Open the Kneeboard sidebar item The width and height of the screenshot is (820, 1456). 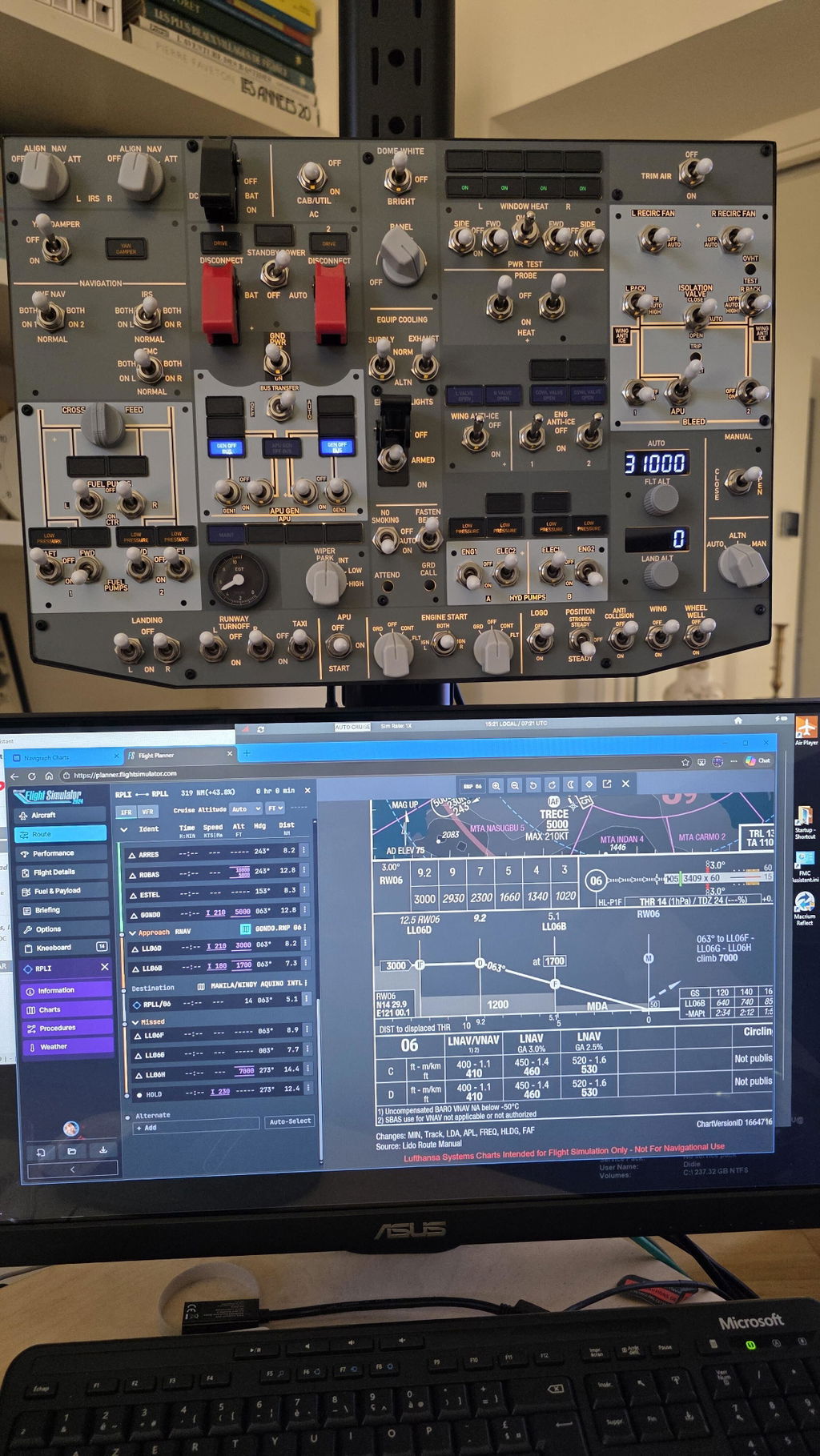pyautogui.click(x=64, y=948)
